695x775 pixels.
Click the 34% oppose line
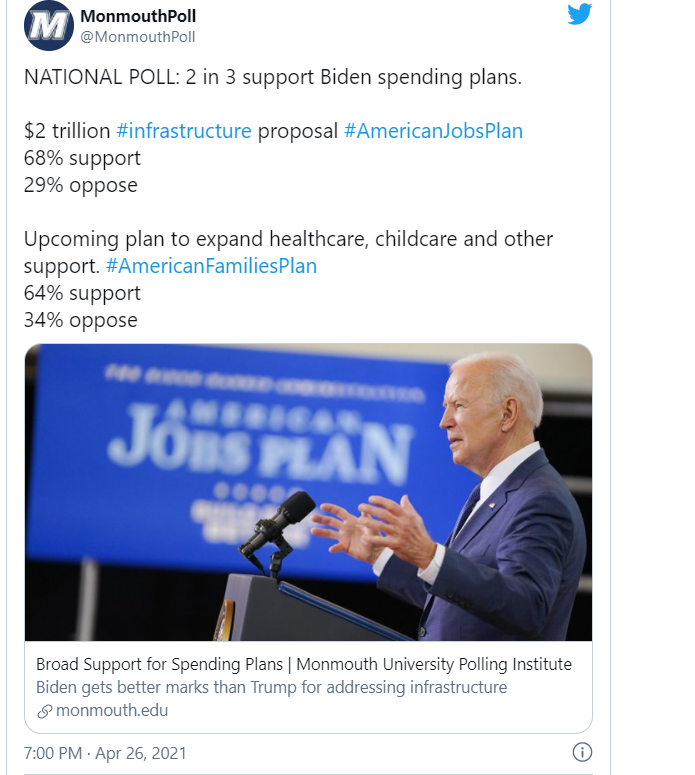coord(80,320)
